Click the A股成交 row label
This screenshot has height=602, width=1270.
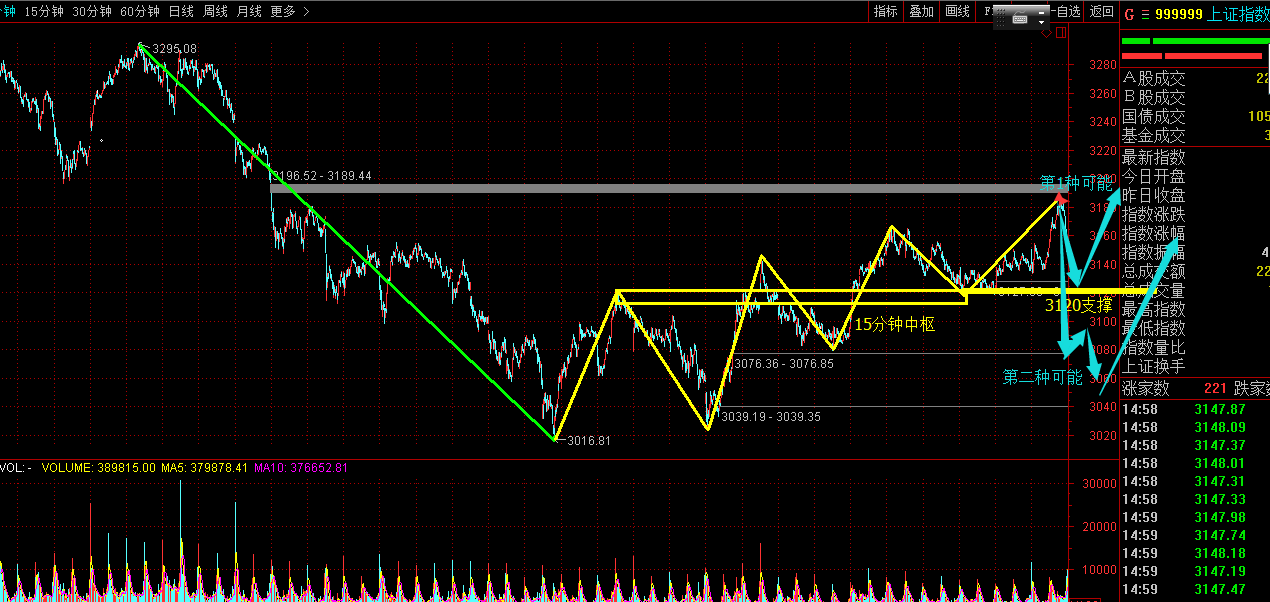coord(1154,78)
